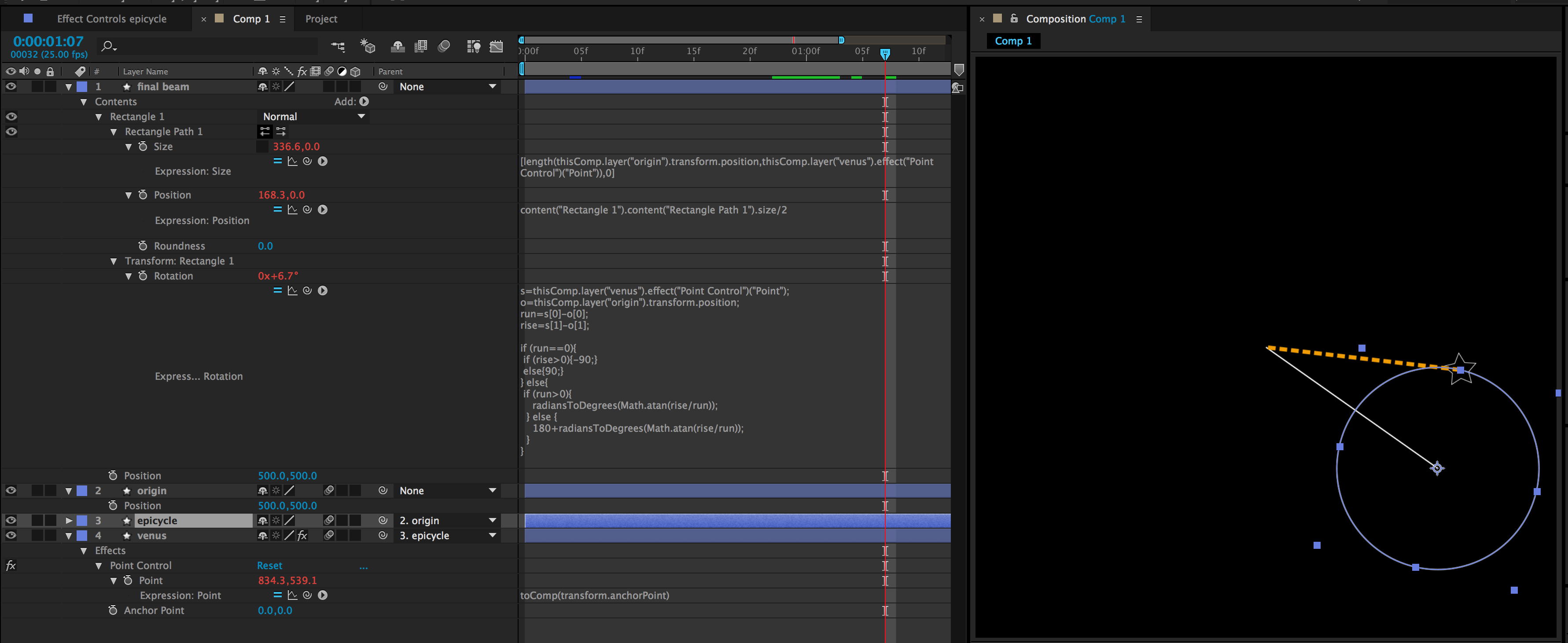The image size is (1568, 643).
Task: Open Comp 1 timeline panel menu
Action: coord(283,19)
